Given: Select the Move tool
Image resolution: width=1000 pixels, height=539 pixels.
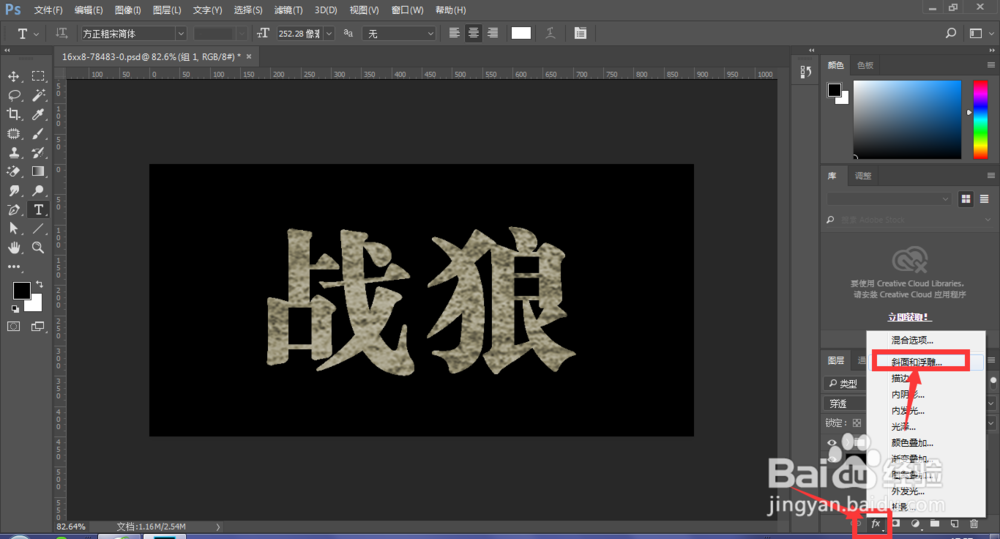Looking at the screenshot, I should coord(13,77).
